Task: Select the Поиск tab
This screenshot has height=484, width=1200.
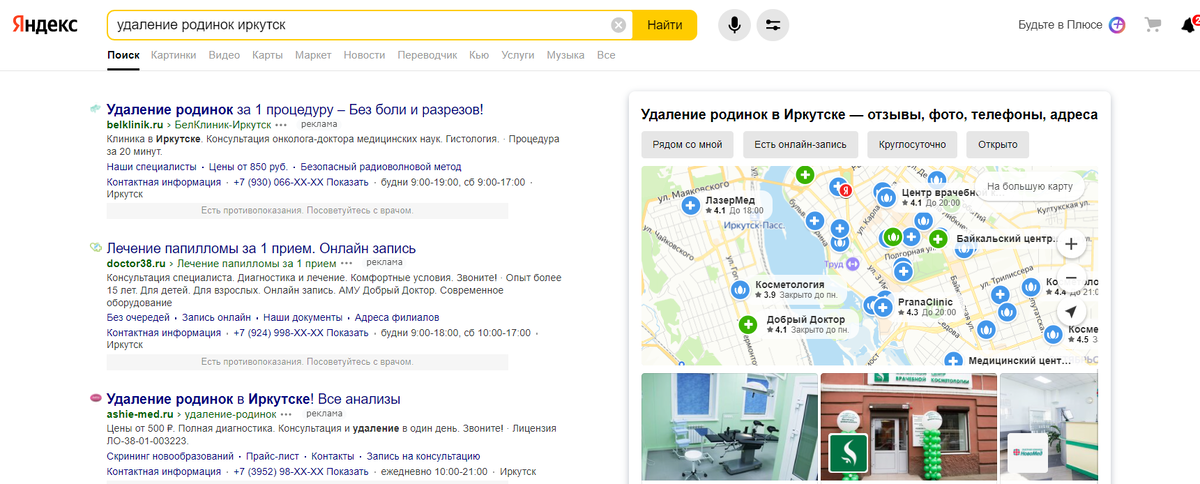Action: (x=124, y=55)
